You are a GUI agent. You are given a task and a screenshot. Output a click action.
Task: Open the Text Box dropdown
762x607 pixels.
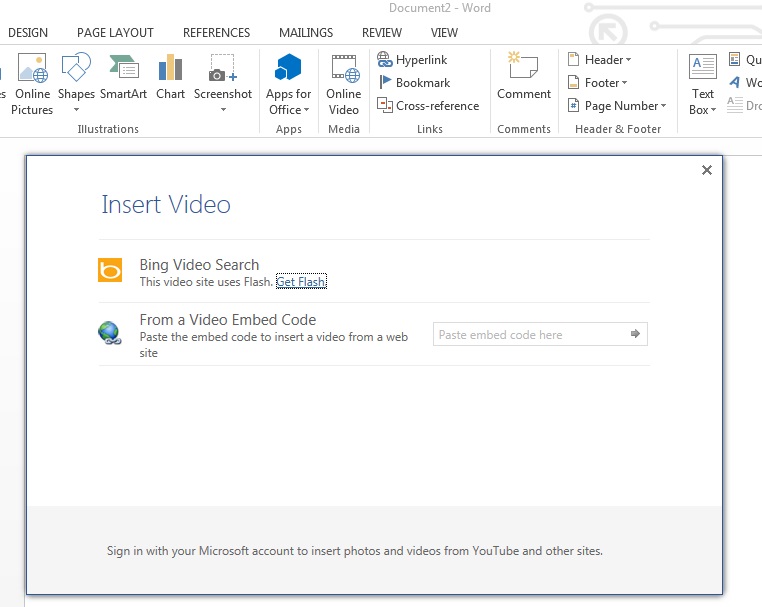[x=703, y=85]
